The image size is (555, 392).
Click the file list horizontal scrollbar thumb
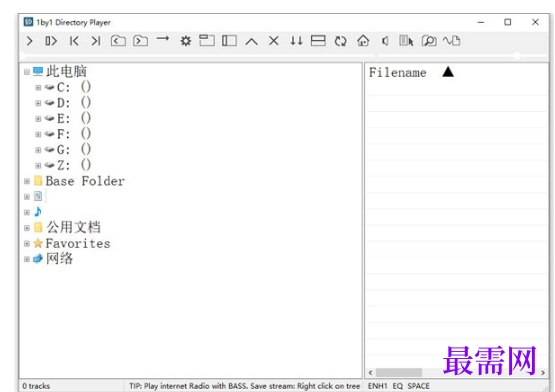[399, 373]
